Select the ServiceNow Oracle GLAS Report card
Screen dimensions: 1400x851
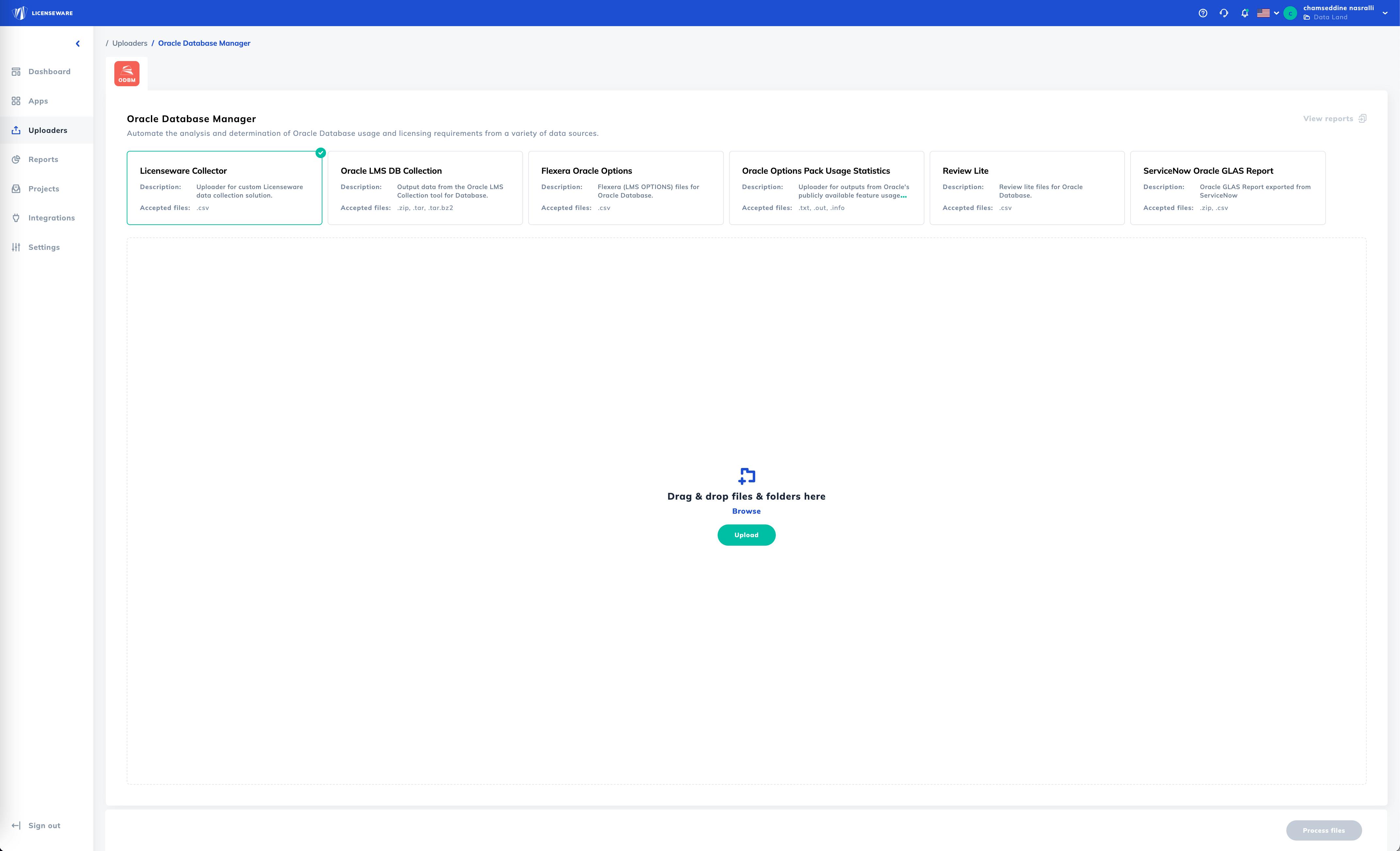click(1228, 188)
